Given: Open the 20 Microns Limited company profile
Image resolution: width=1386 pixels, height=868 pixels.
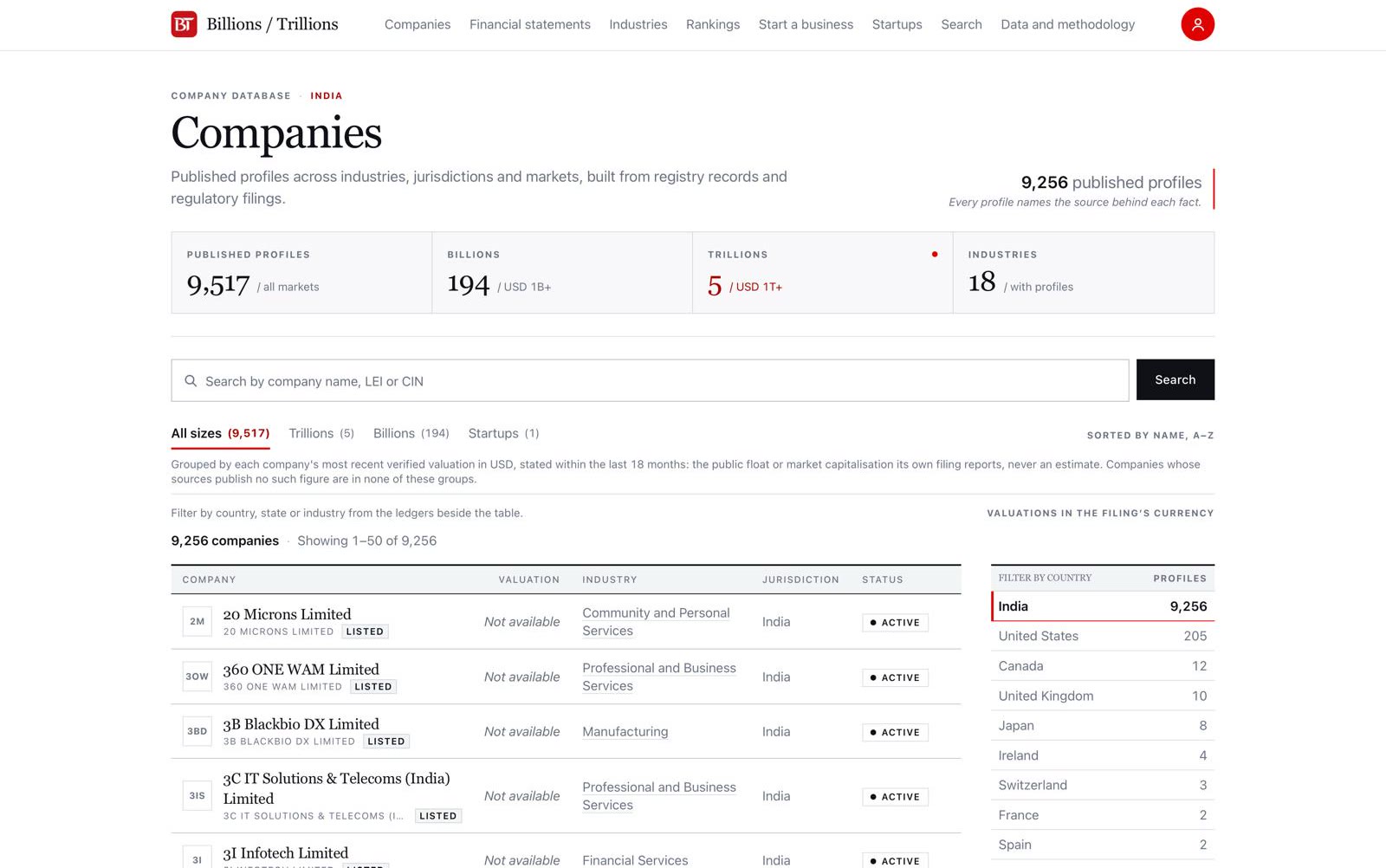Looking at the screenshot, I should coord(287,614).
